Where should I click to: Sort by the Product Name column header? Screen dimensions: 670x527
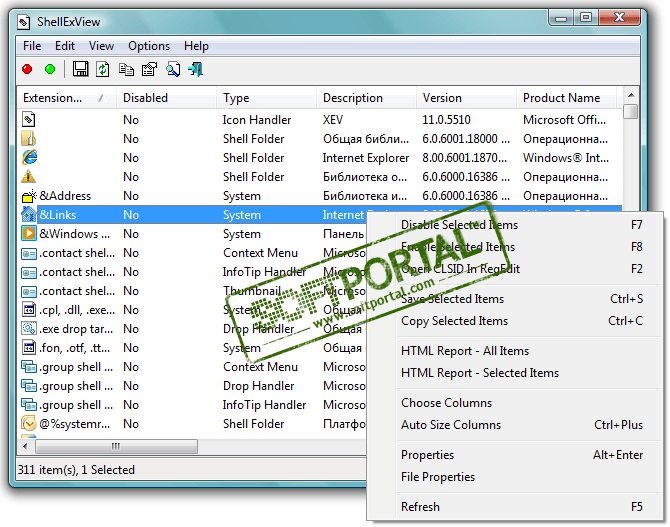(567, 98)
